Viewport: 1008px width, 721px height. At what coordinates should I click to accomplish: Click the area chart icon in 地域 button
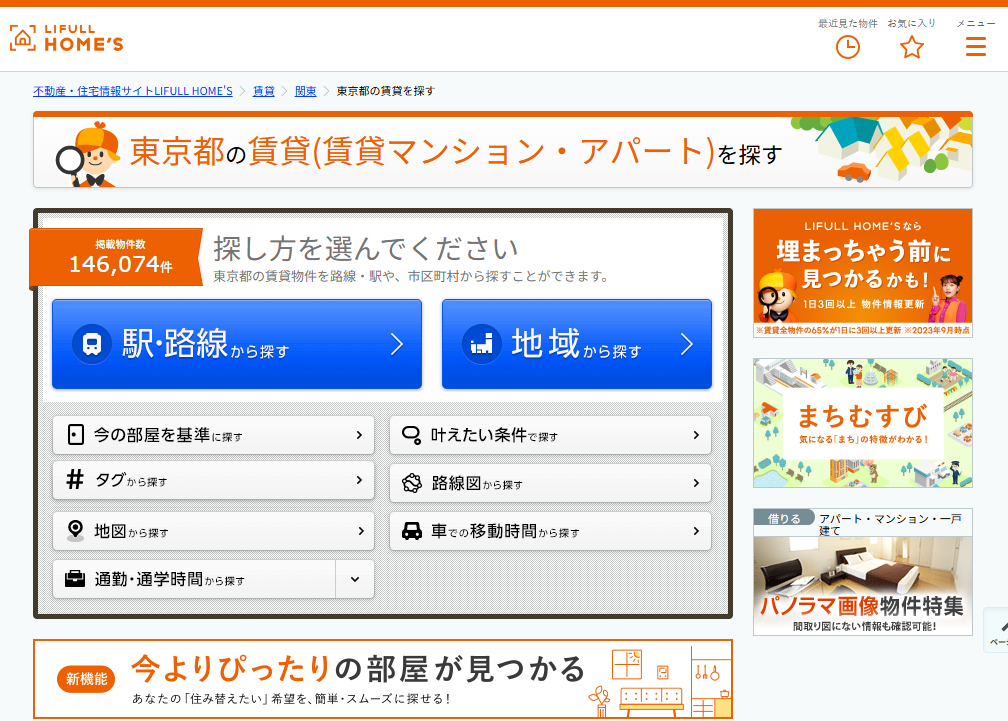(482, 344)
